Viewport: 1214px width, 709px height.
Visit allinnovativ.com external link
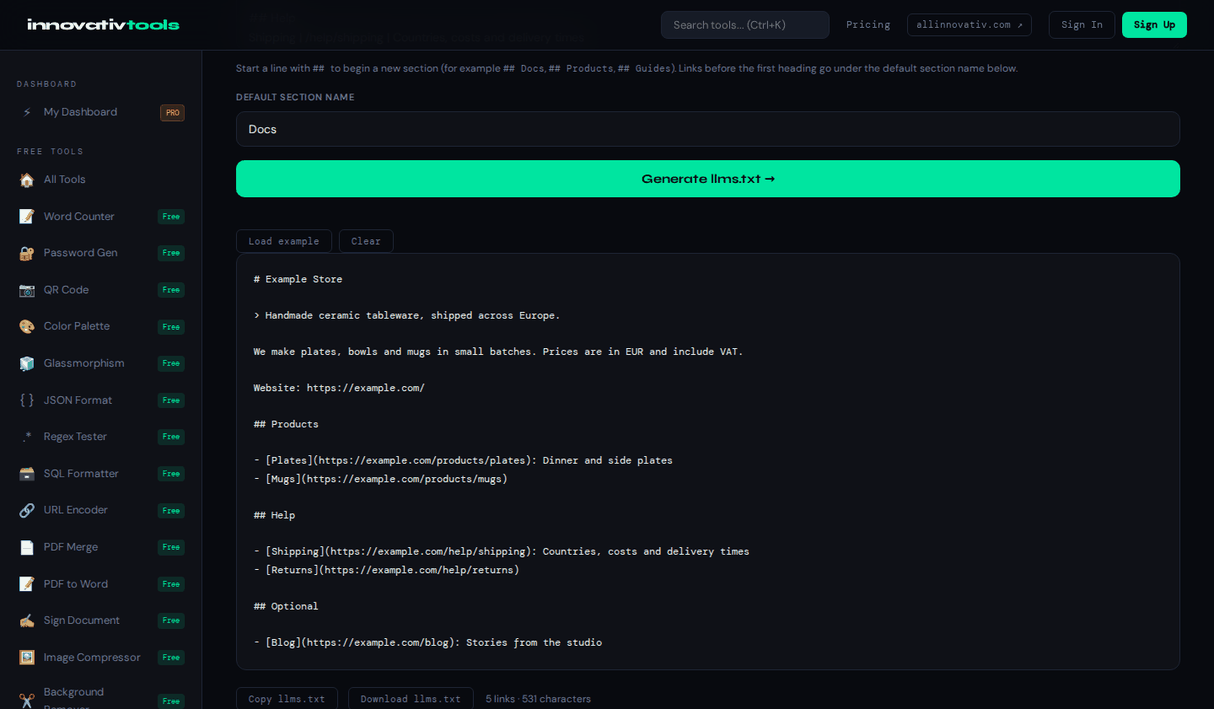[x=970, y=25]
